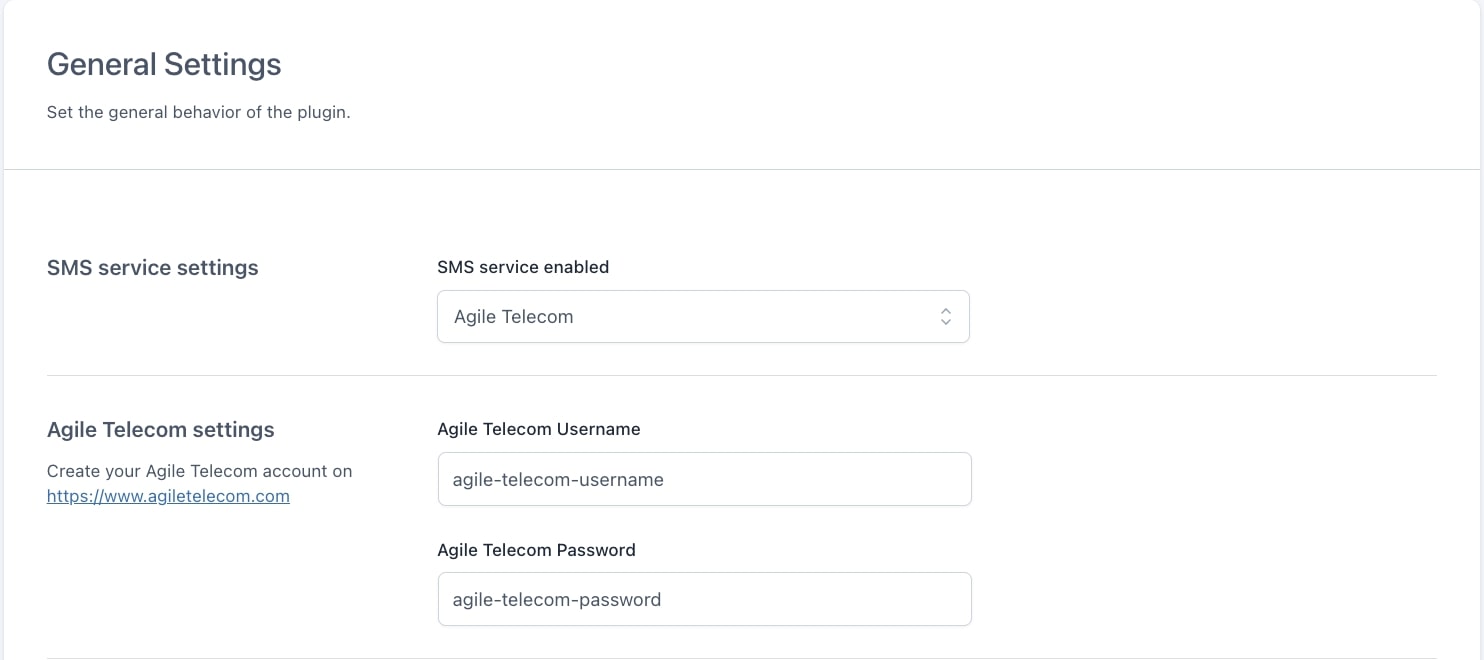
Task: Select the 'Agile Telecom' value shown in the combo box
Action: coord(514,317)
